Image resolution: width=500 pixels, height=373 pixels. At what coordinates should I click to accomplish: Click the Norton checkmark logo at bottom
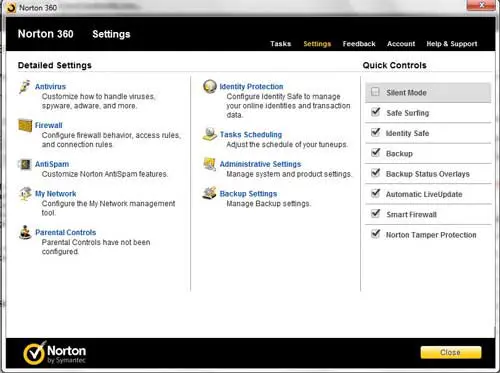34,353
